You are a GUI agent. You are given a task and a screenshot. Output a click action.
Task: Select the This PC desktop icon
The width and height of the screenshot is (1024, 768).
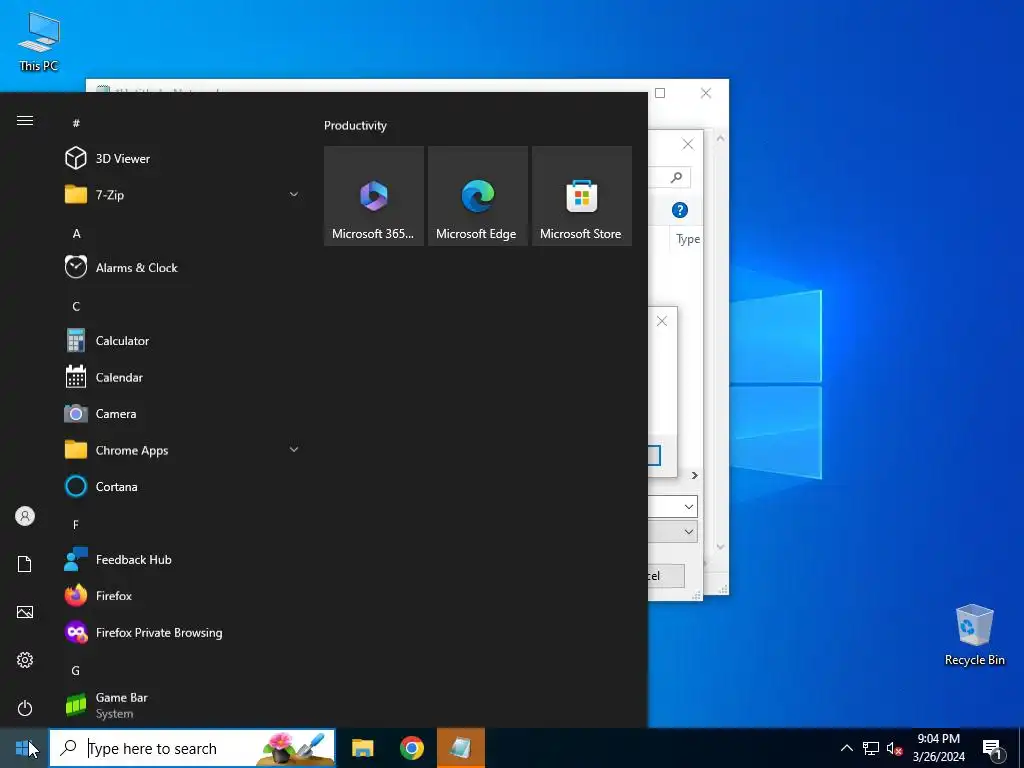[x=39, y=42]
